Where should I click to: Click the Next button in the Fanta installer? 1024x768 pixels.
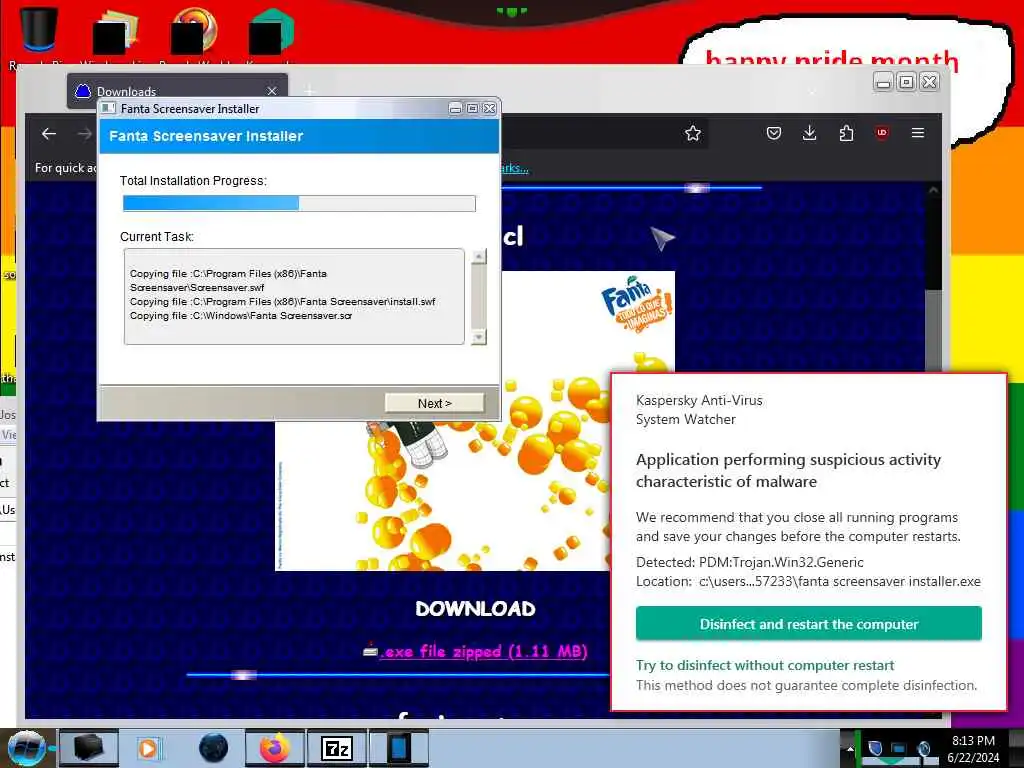pyautogui.click(x=434, y=403)
